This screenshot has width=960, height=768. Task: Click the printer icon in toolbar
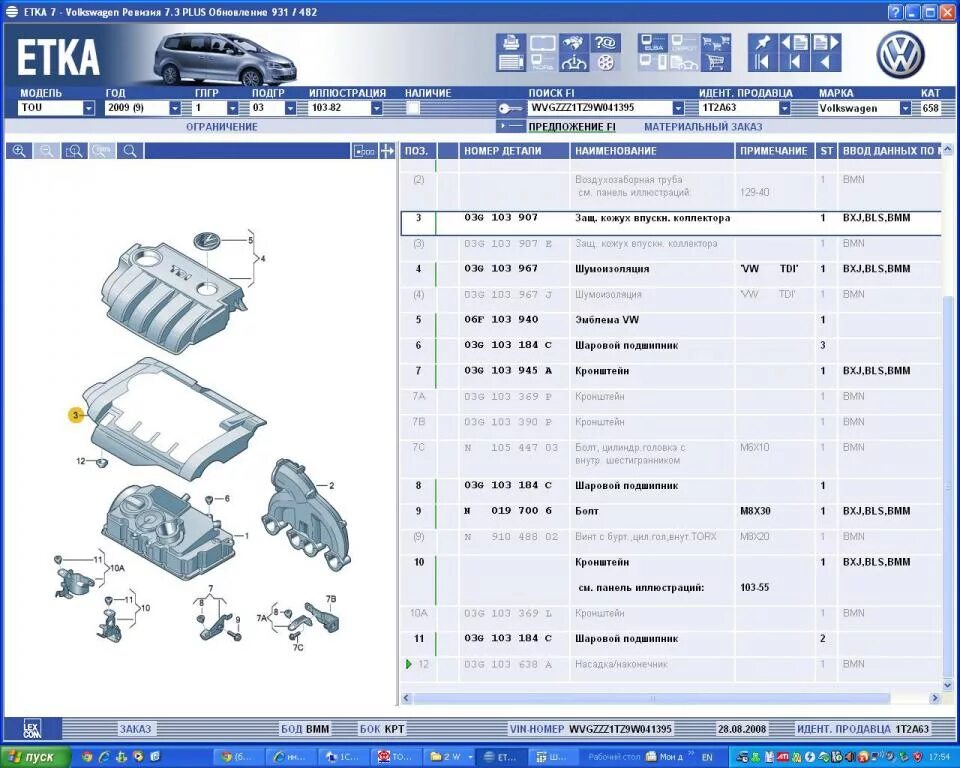pyautogui.click(x=511, y=43)
